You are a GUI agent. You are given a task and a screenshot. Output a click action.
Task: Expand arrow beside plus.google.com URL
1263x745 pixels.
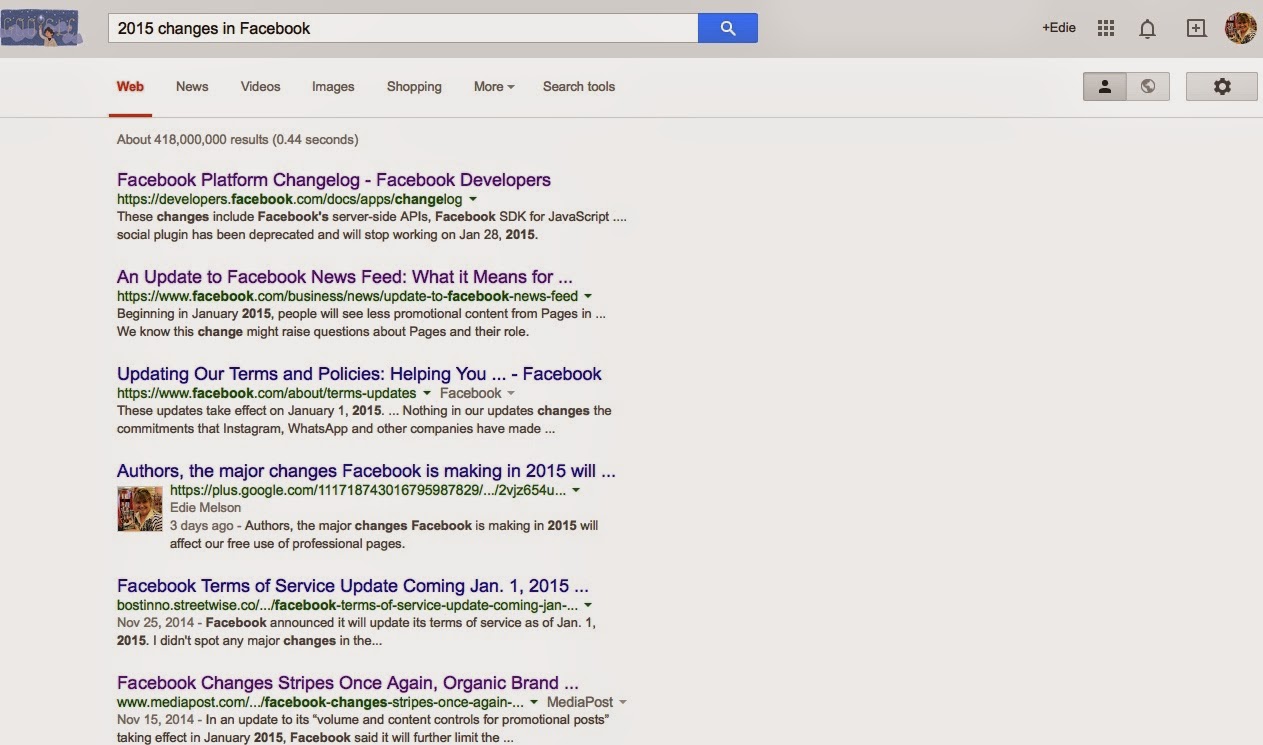tap(576, 491)
